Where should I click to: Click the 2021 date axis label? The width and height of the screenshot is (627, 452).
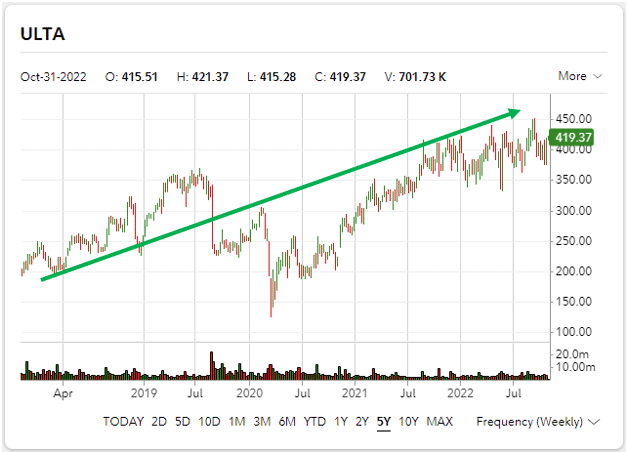[x=355, y=393]
